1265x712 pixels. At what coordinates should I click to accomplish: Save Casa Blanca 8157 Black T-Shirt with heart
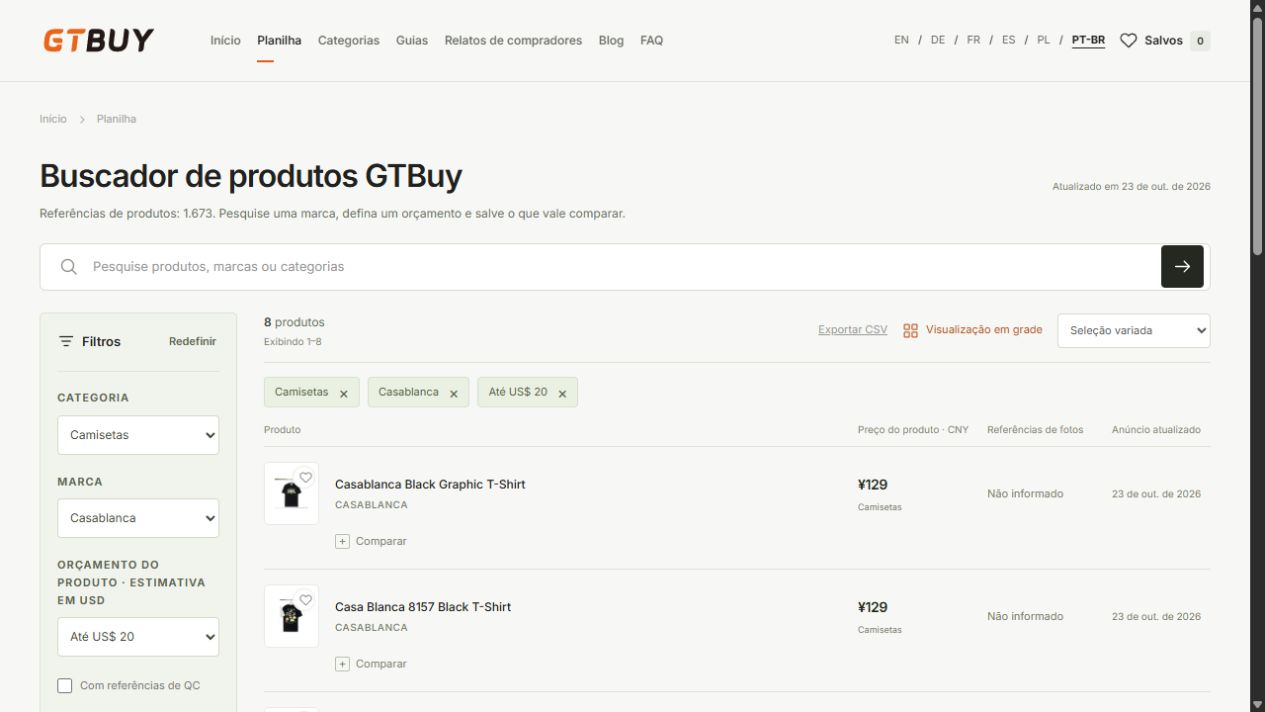(306, 600)
